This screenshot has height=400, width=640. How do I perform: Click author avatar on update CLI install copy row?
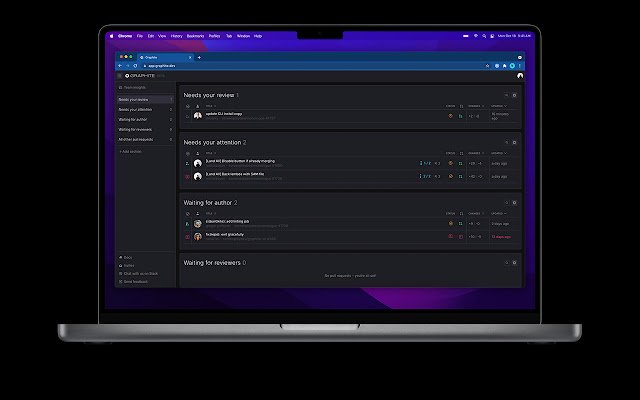tap(198, 116)
